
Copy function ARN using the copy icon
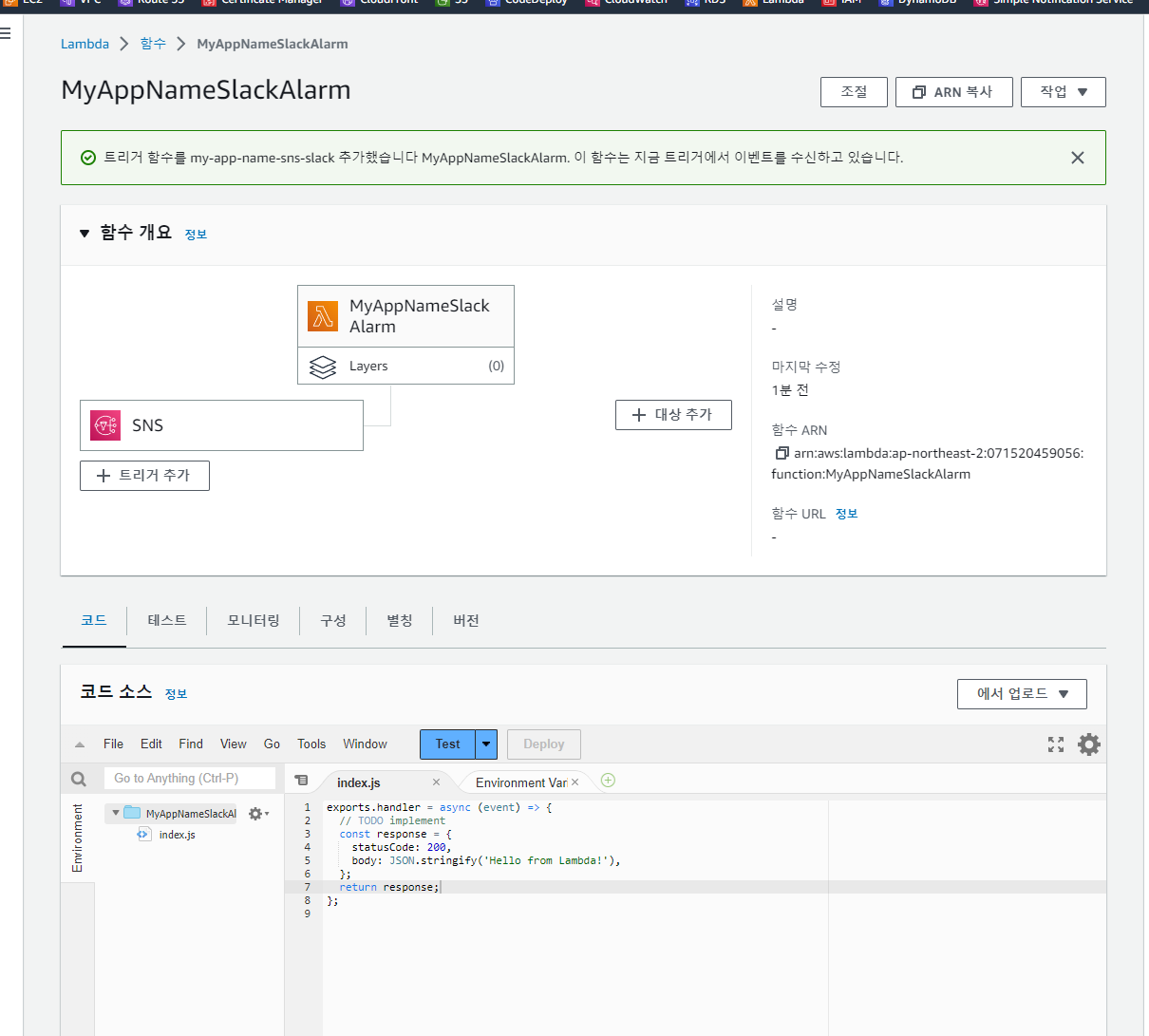[782, 453]
